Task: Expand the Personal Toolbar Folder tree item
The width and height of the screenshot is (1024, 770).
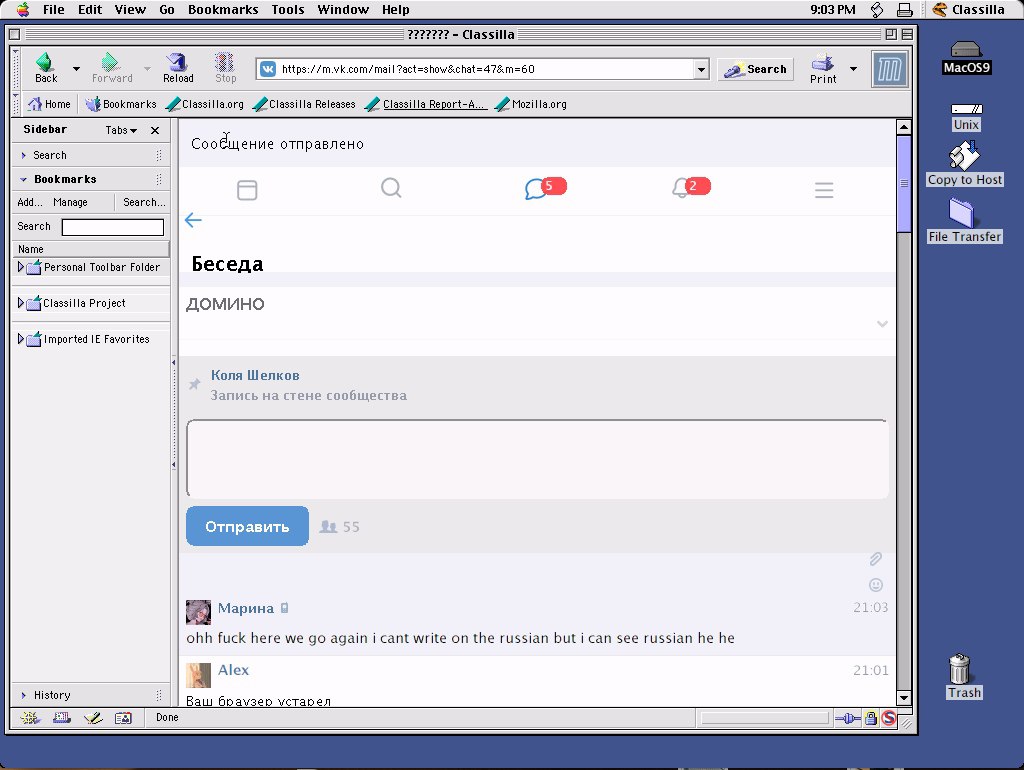Action: coord(20,267)
